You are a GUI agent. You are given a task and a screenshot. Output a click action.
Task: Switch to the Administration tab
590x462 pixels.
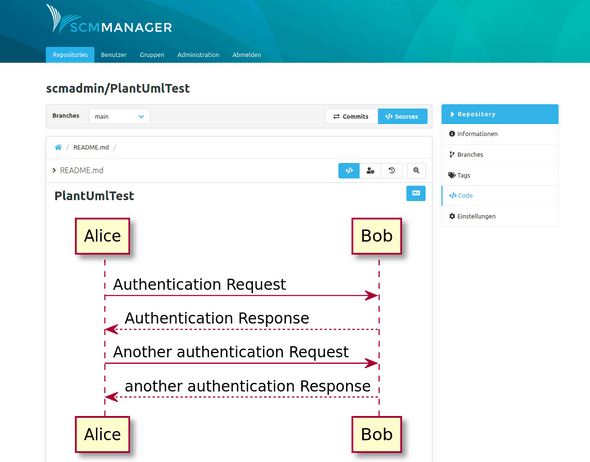click(198, 55)
